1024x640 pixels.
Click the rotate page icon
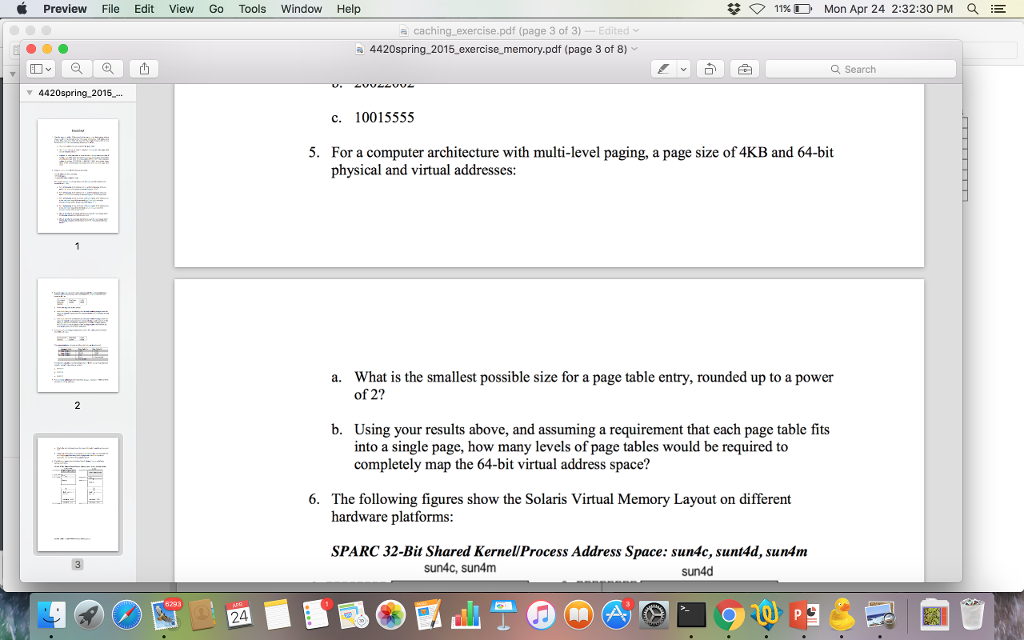point(710,68)
